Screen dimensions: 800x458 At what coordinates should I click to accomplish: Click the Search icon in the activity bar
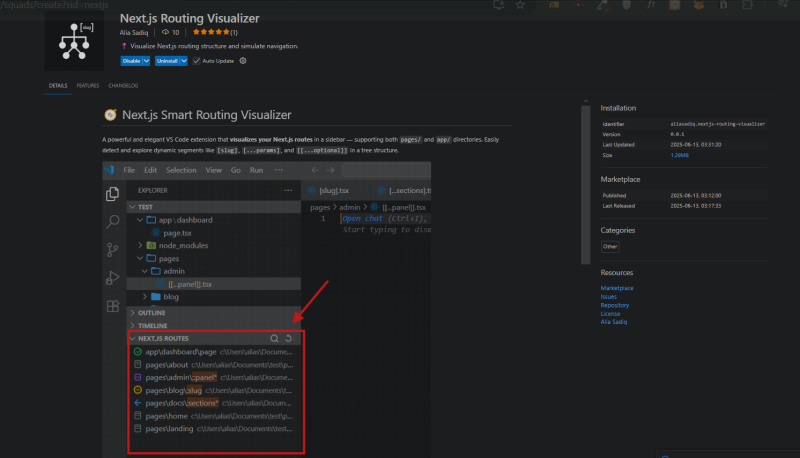coord(113,221)
